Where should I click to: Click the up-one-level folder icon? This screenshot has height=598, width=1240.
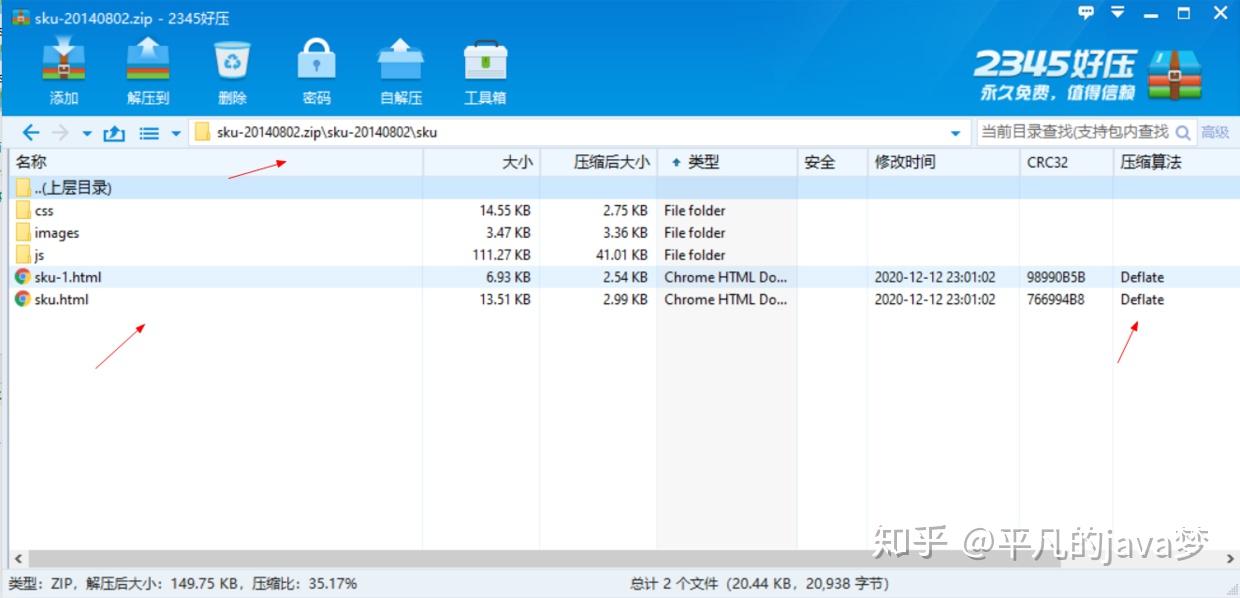114,132
